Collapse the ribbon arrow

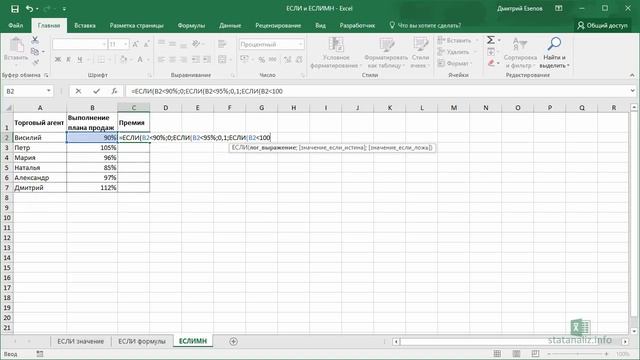(632, 75)
